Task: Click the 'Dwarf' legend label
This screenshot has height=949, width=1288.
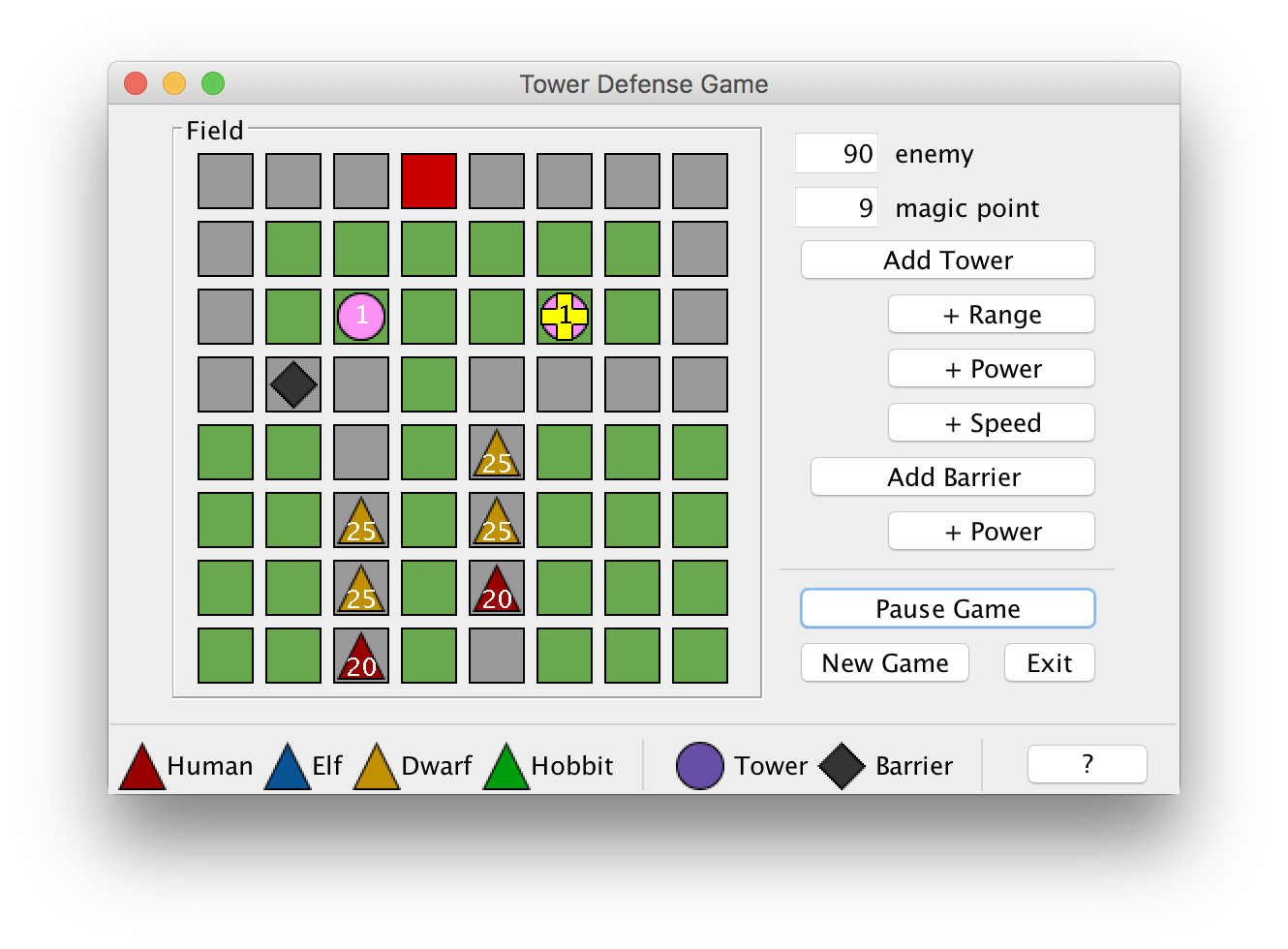Action: [437, 766]
